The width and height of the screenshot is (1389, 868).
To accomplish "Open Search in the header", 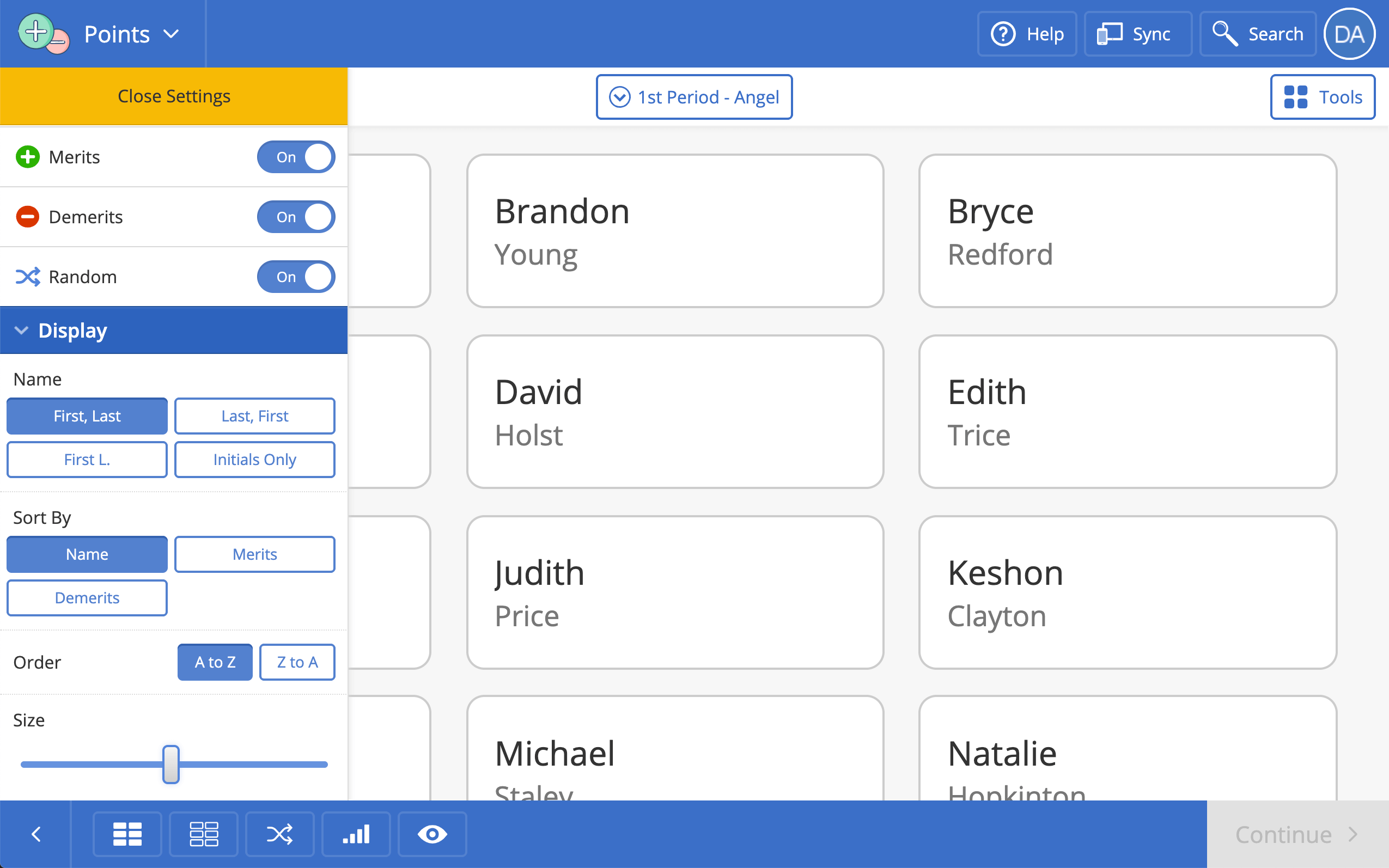I will (x=1258, y=34).
